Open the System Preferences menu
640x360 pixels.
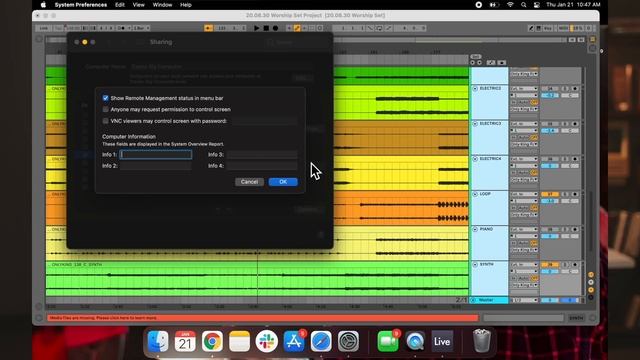(x=80, y=5)
